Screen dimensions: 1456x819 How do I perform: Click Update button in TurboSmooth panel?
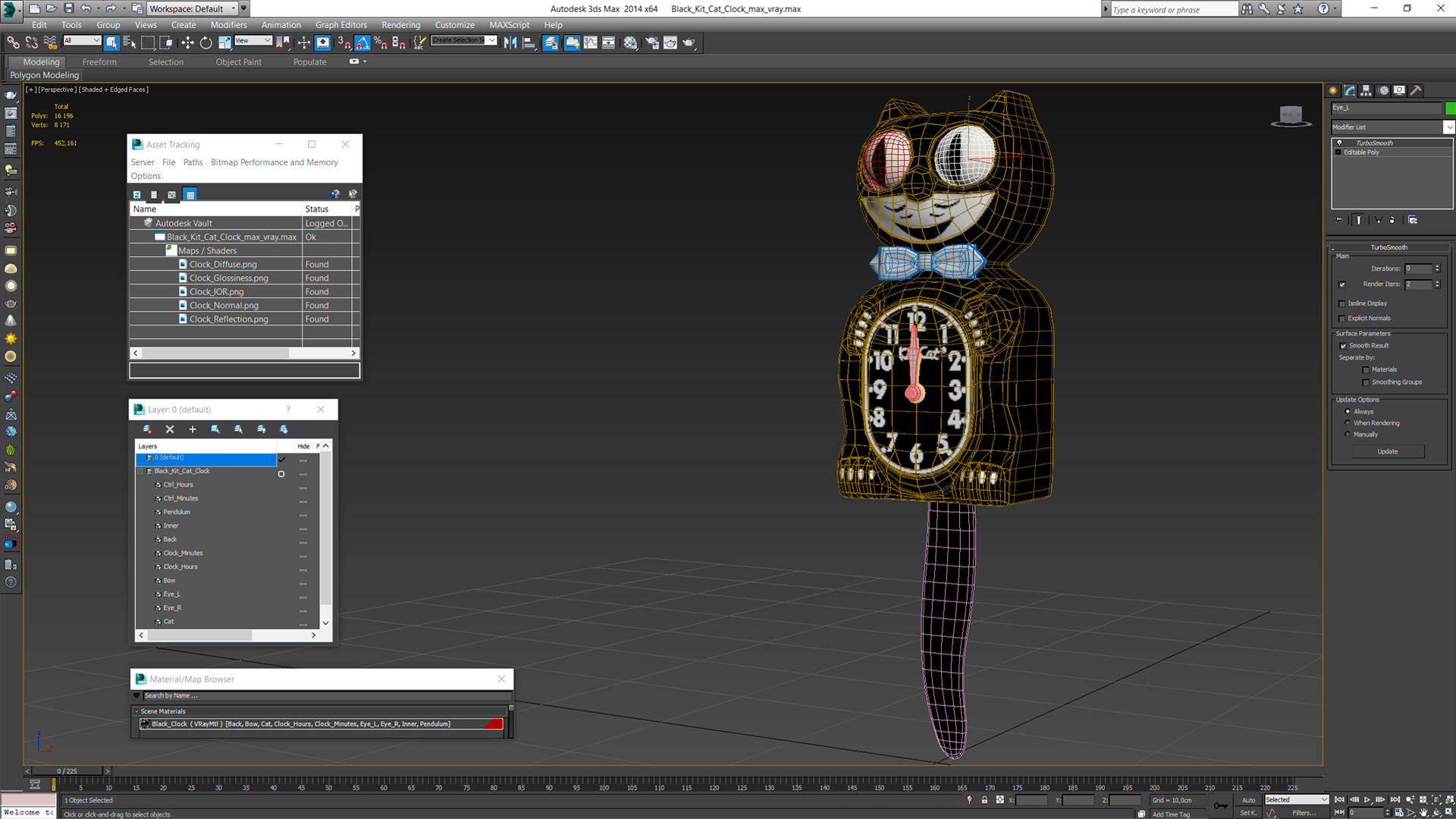click(1388, 451)
